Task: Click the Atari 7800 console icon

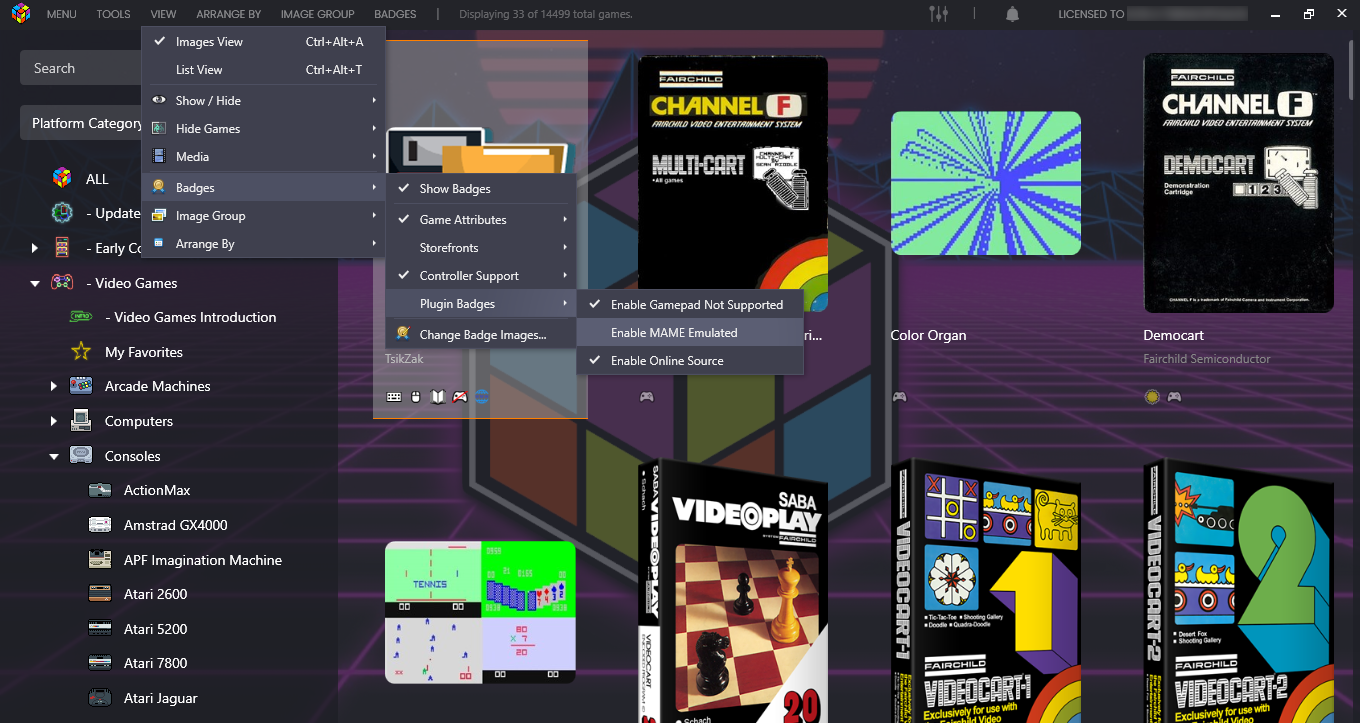Action: pos(100,663)
